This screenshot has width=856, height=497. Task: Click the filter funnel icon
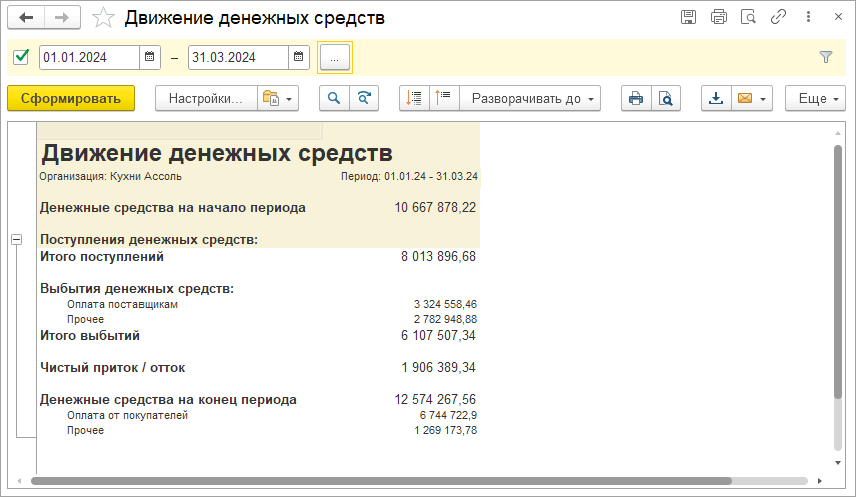pyautogui.click(x=825, y=57)
